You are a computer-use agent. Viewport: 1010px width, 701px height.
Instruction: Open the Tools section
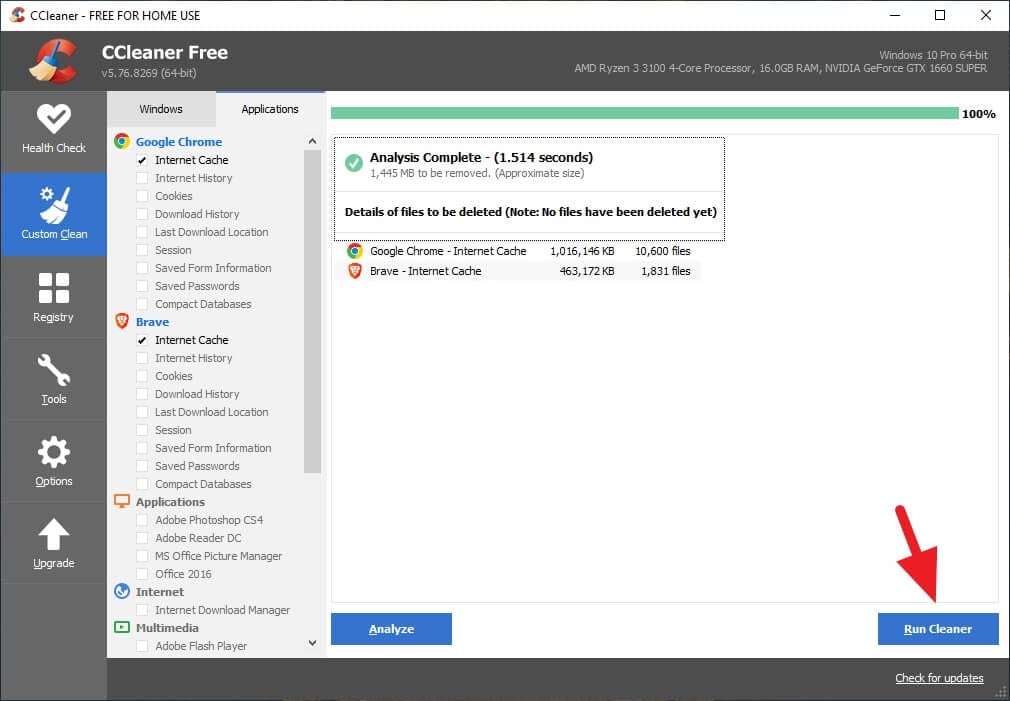[54, 379]
